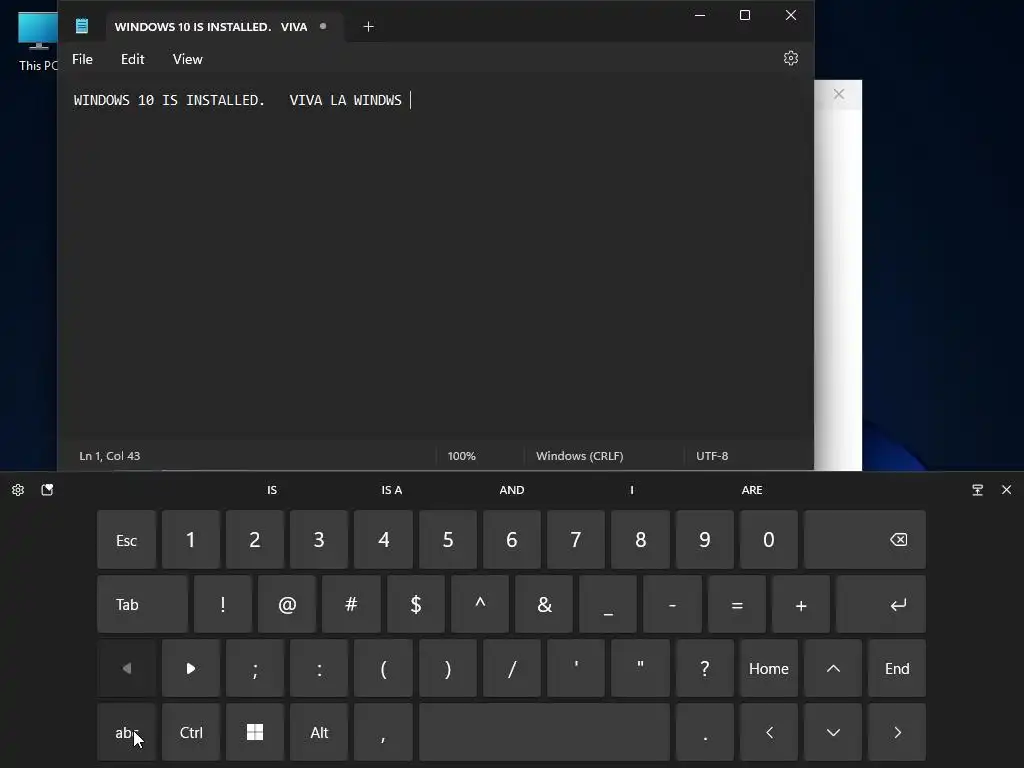Tap the Home key
1024x768 pixels.
coord(769,668)
